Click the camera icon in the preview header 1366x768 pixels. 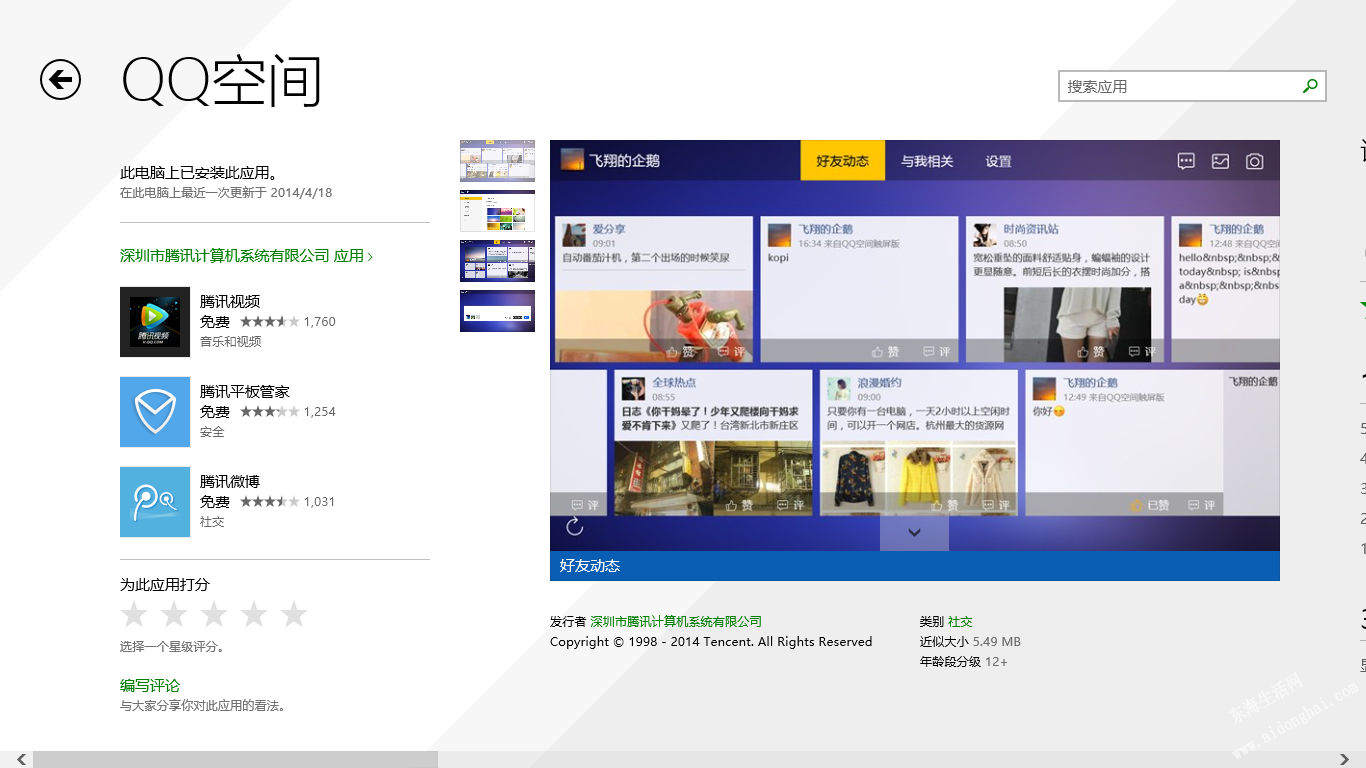tap(1254, 160)
